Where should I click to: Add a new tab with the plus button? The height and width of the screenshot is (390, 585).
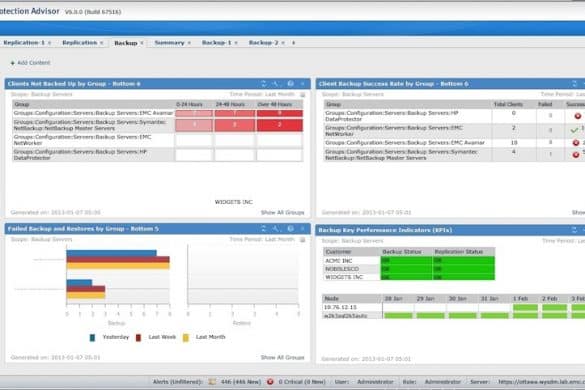pyautogui.click(x=294, y=43)
